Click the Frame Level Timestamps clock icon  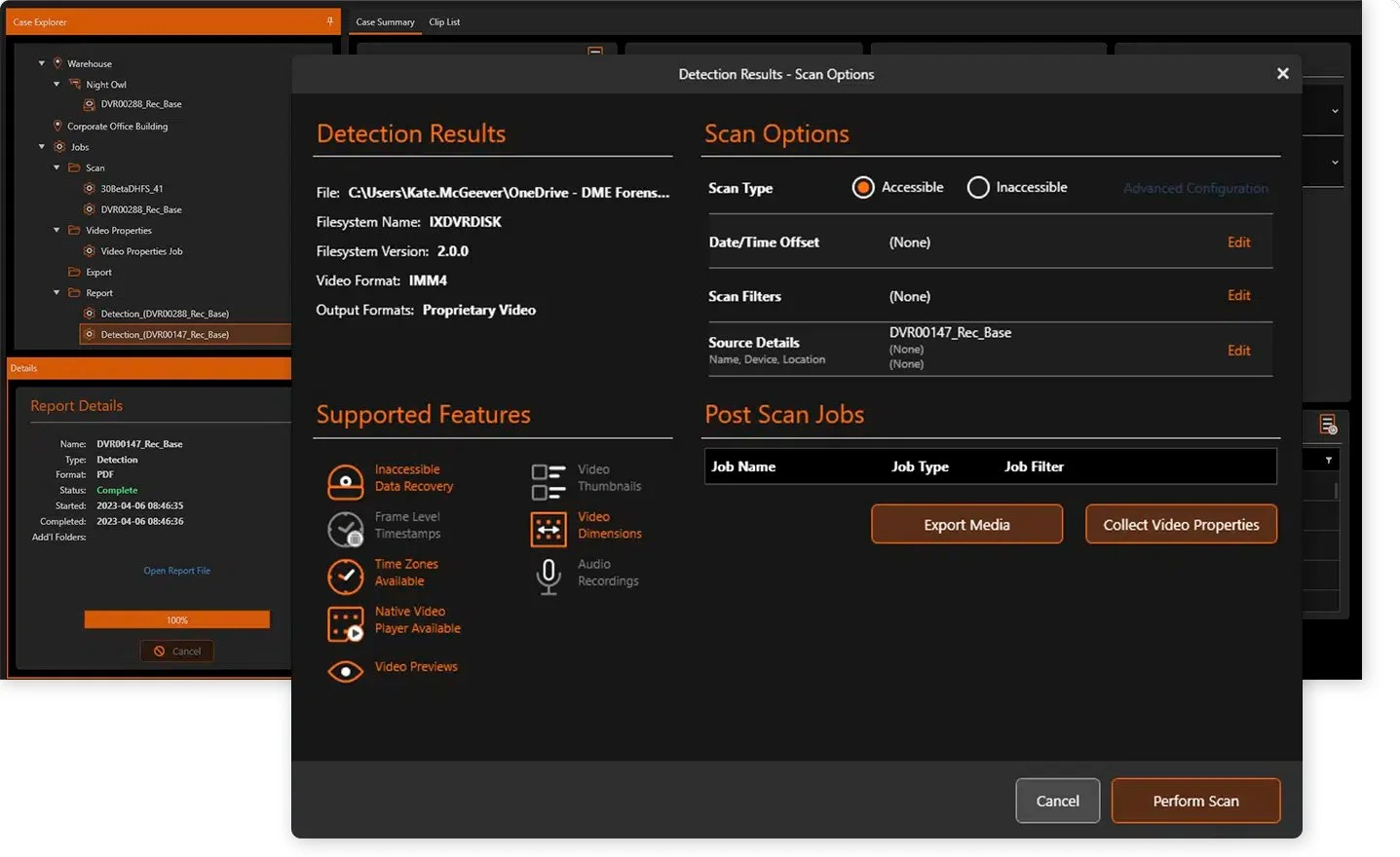(x=345, y=529)
